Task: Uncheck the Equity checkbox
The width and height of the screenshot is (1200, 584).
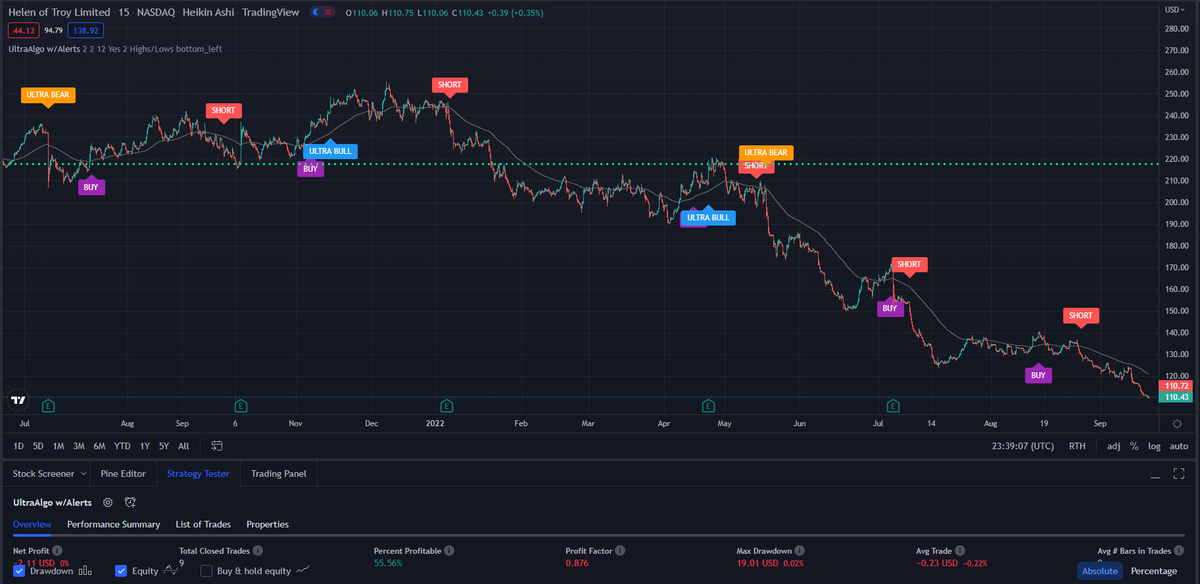Action: click(121, 571)
